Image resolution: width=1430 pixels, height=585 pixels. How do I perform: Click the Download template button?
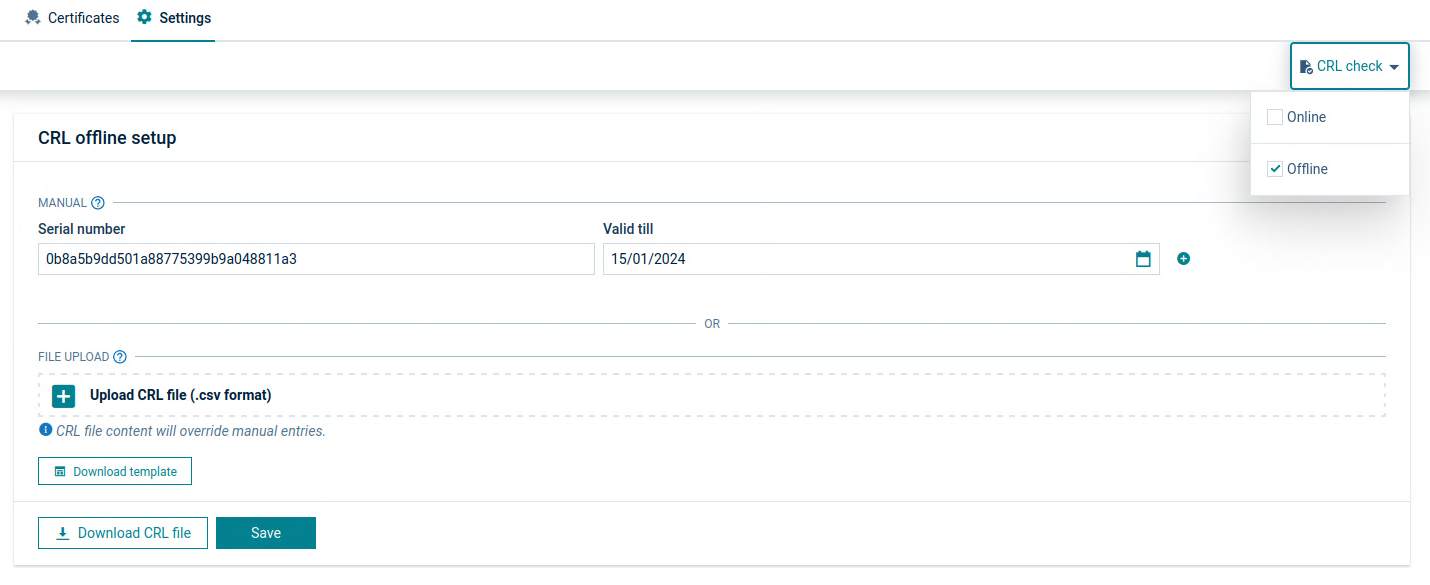pyautogui.click(x=115, y=472)
